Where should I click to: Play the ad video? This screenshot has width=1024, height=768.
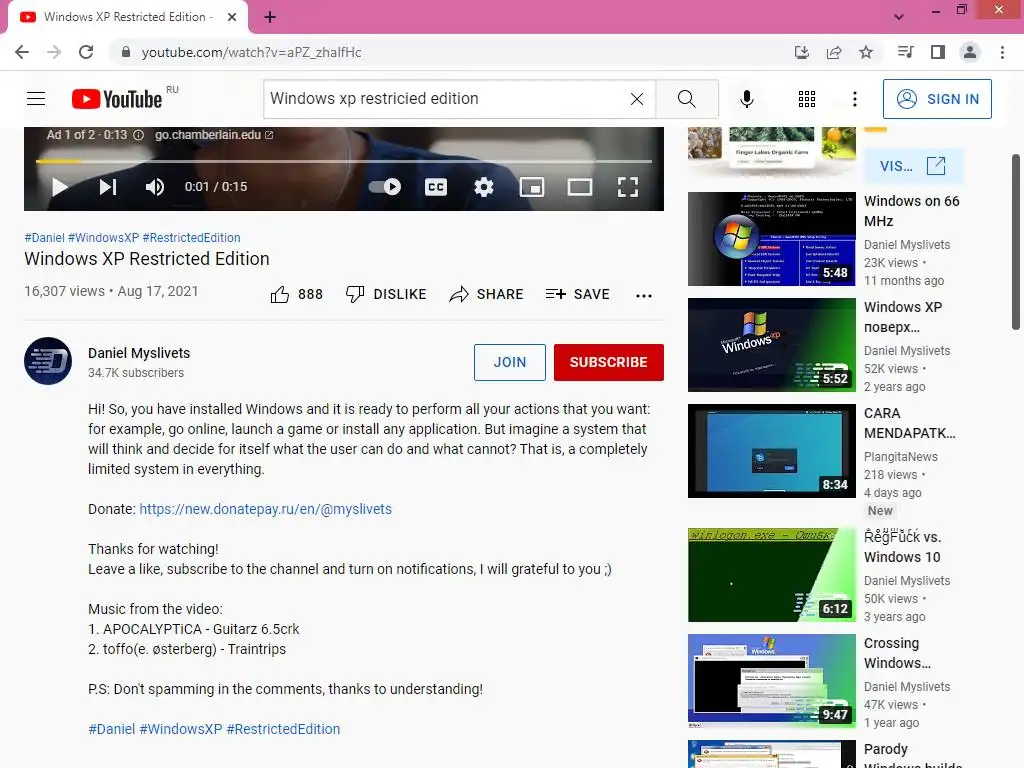59,187
